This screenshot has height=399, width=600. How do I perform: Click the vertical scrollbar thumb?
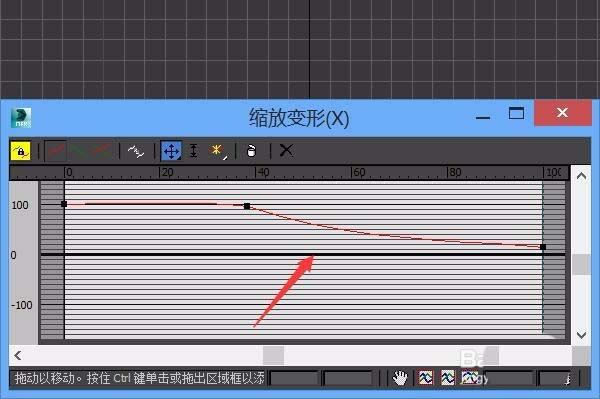pyautogui.click(x=581, y=264)
